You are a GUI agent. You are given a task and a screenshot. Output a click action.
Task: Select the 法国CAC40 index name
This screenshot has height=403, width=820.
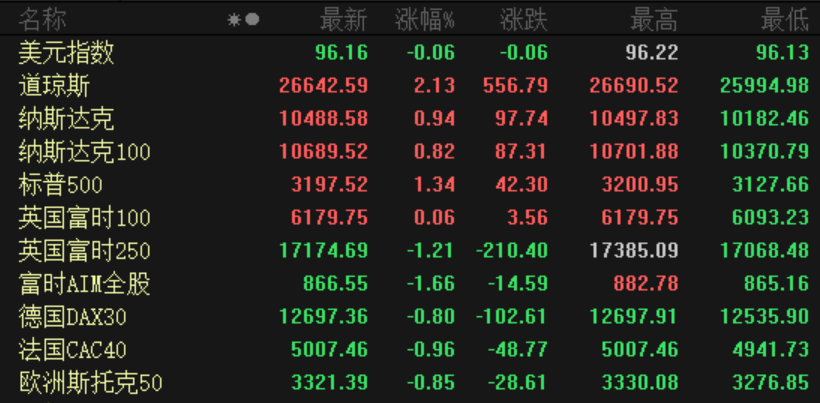73,350
